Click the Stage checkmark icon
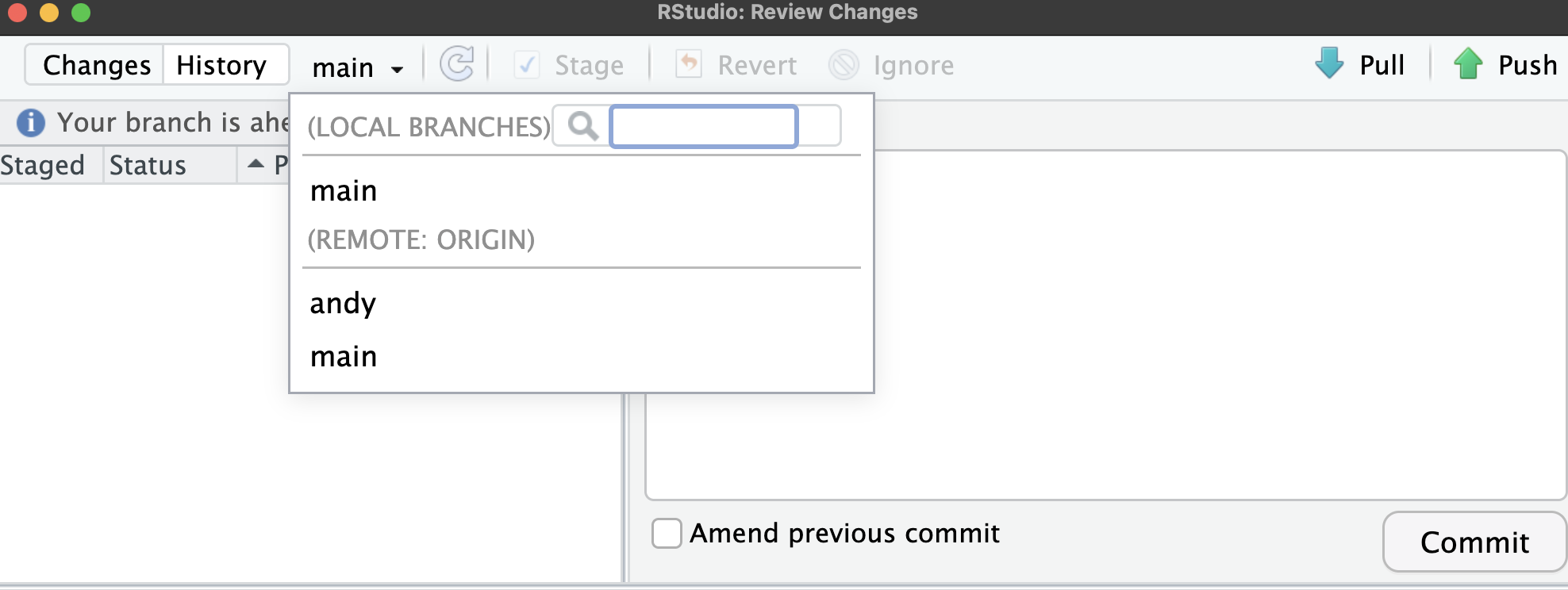Viewport: 1568px width, 590px height. click(527, 65)
